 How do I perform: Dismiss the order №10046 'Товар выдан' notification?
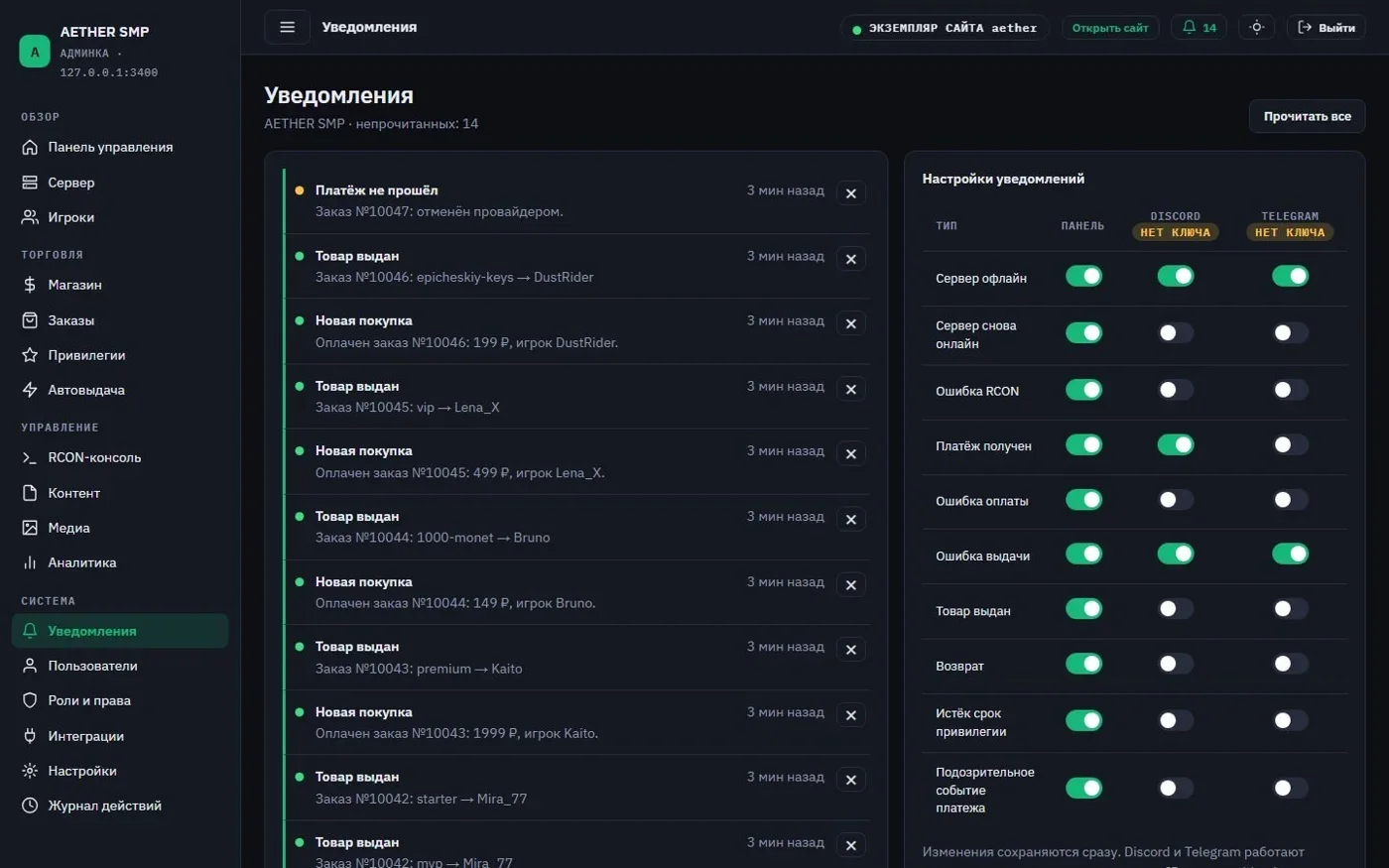coord(851,259)
